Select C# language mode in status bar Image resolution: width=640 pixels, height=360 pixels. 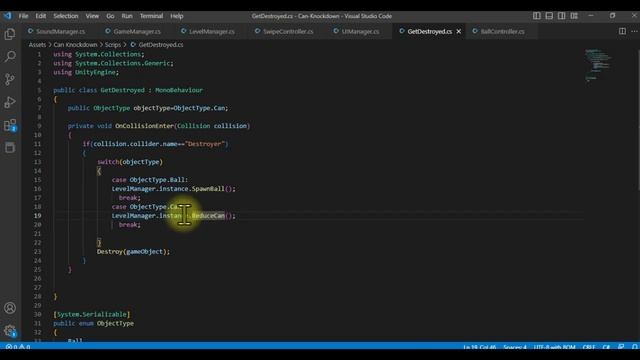(606, 347)
